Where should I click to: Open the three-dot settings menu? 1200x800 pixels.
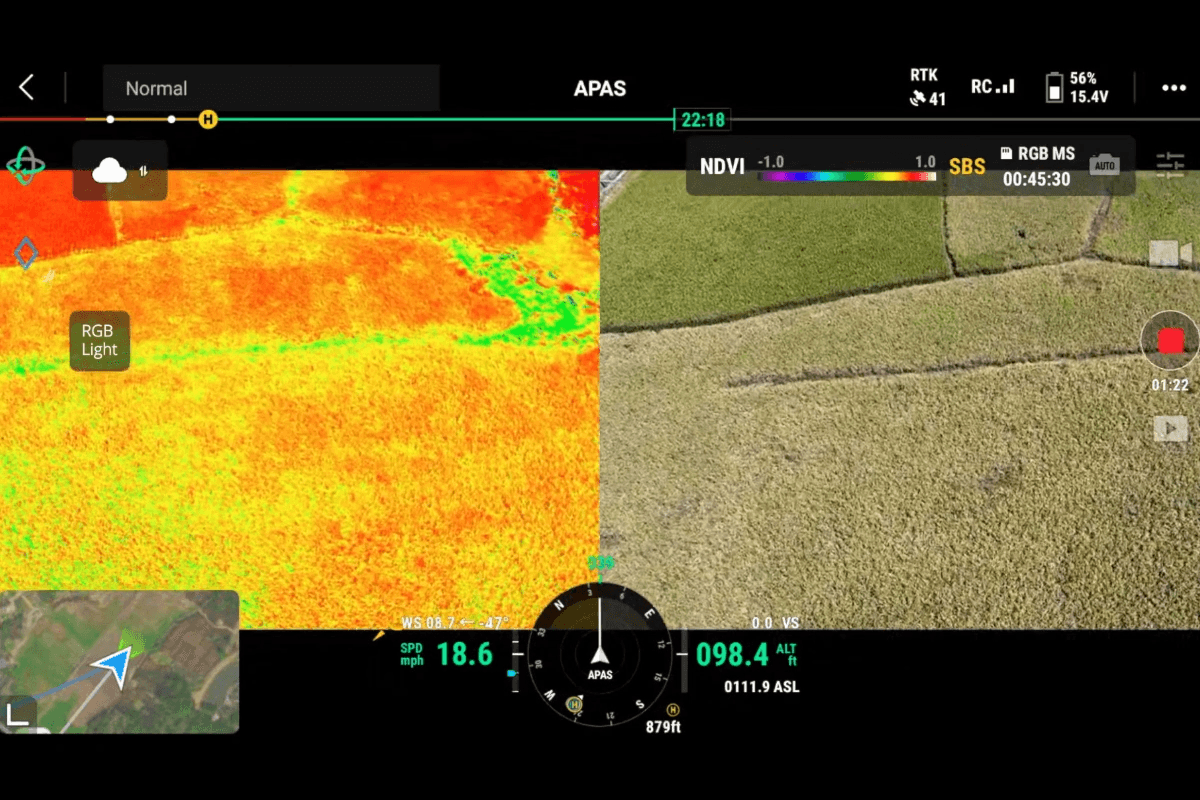click(x=1173, y=88)
